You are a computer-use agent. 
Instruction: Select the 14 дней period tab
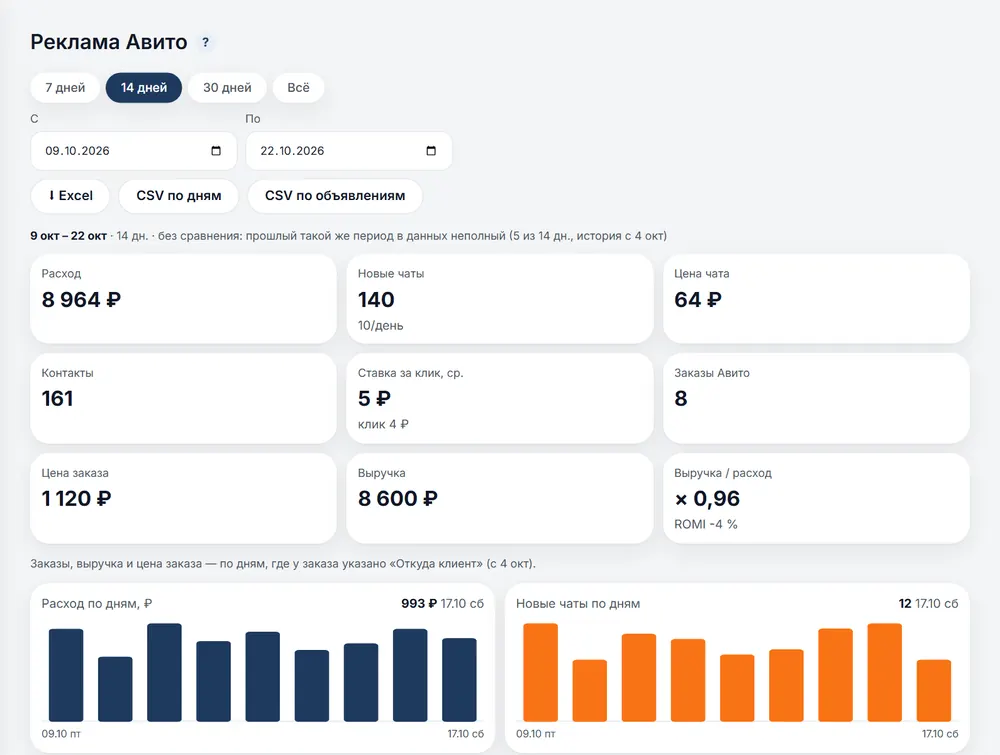(x=144, y=87)
